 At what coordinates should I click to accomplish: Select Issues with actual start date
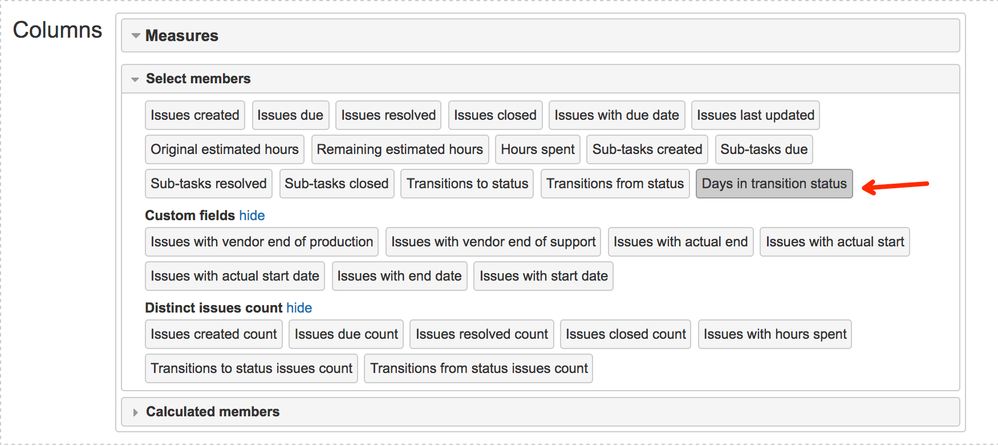(x=235, y=276)
